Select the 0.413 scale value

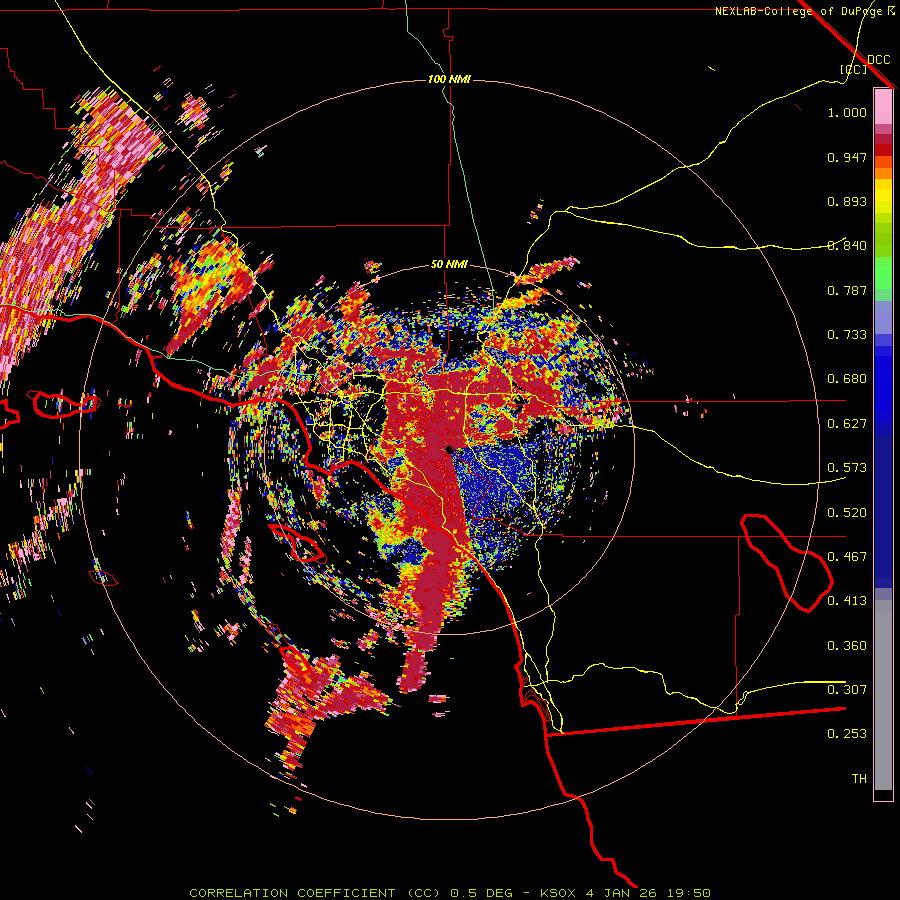pos(847,601)
